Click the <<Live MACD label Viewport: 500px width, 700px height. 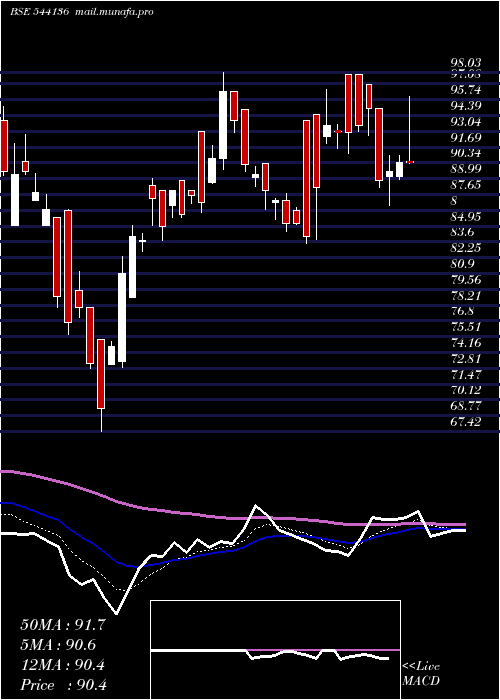pyautogui.click(x=421, y=674)
